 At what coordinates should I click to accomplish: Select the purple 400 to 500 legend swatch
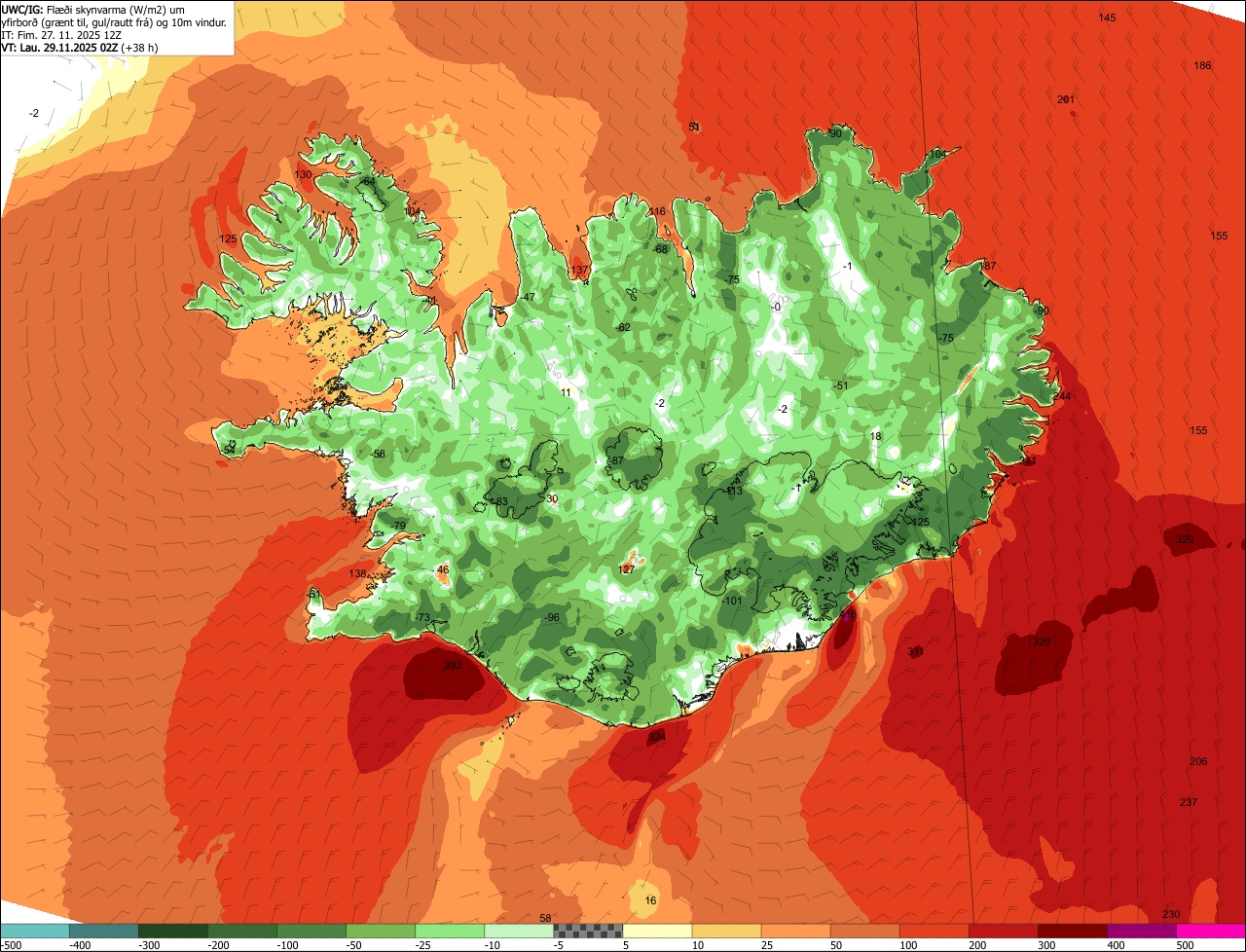(1141, 931)
